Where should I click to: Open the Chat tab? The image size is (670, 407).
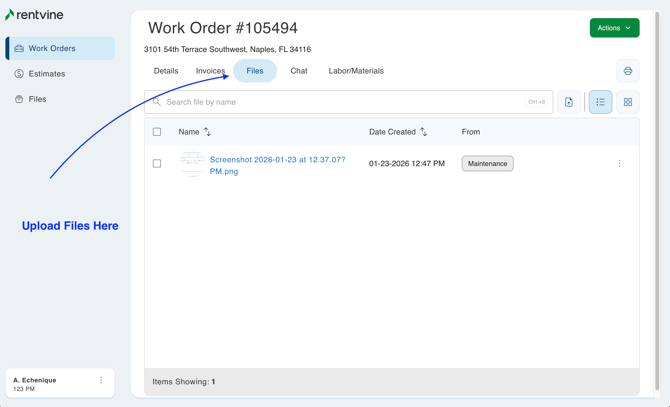pyautogui.click(x=299, y=71)
